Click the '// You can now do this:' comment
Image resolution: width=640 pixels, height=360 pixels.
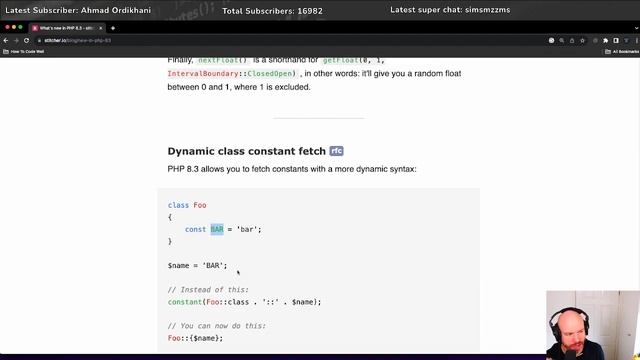(216, 326)
